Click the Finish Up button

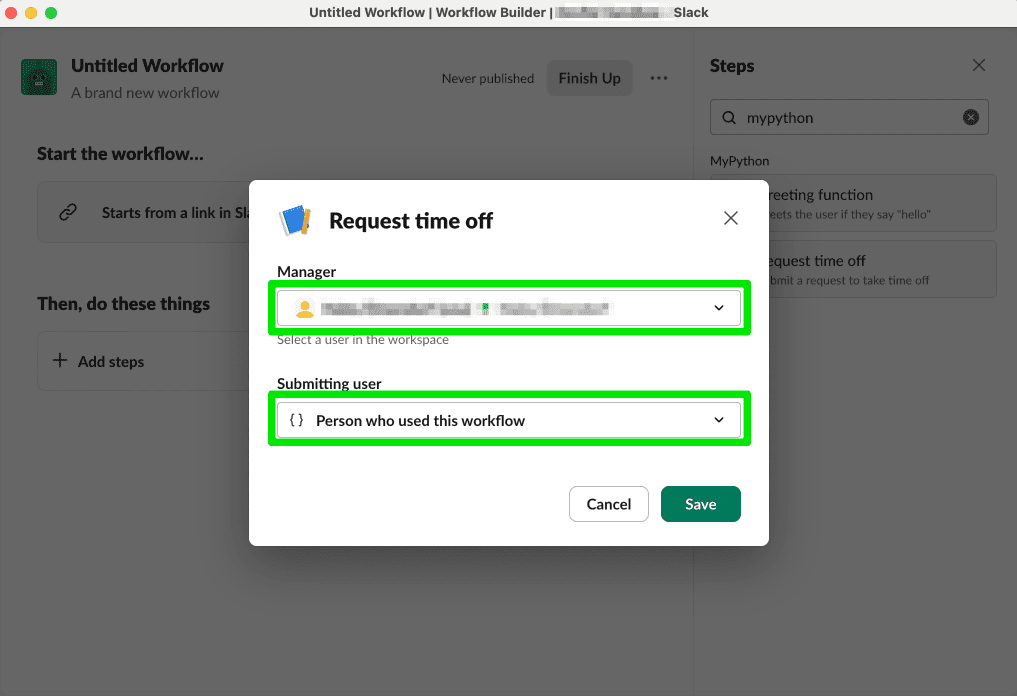tap(589, 77)
